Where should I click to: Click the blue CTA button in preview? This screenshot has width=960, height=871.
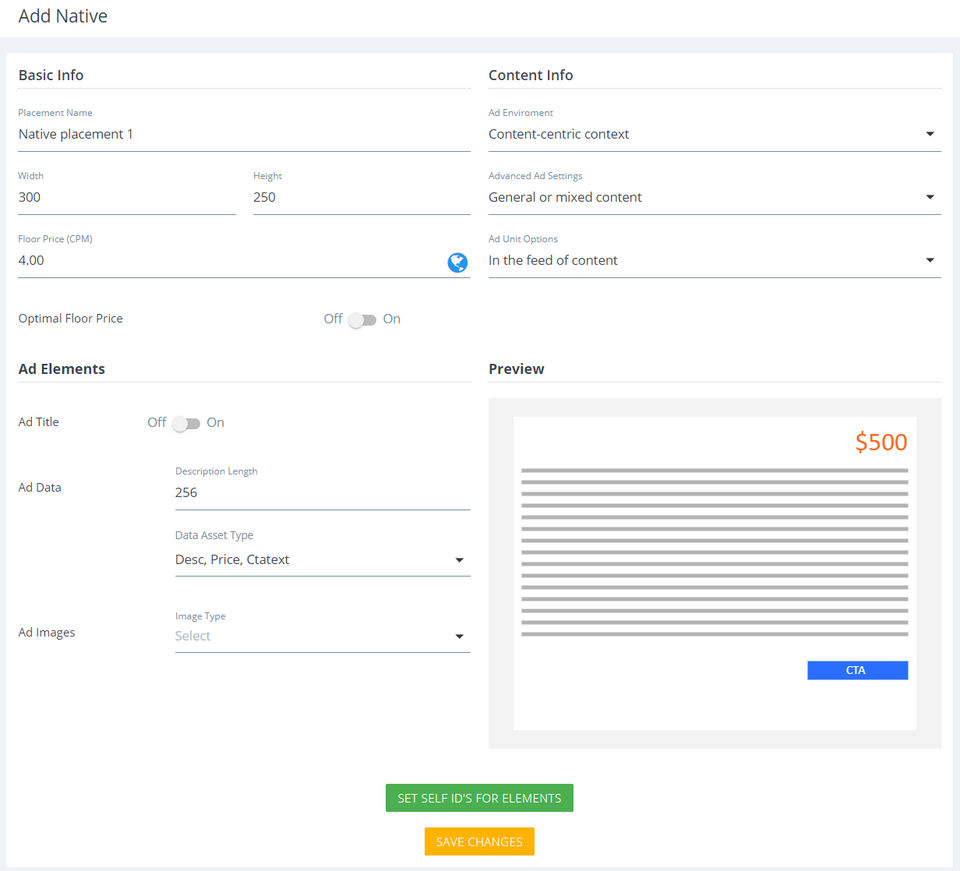coord(857,670)
